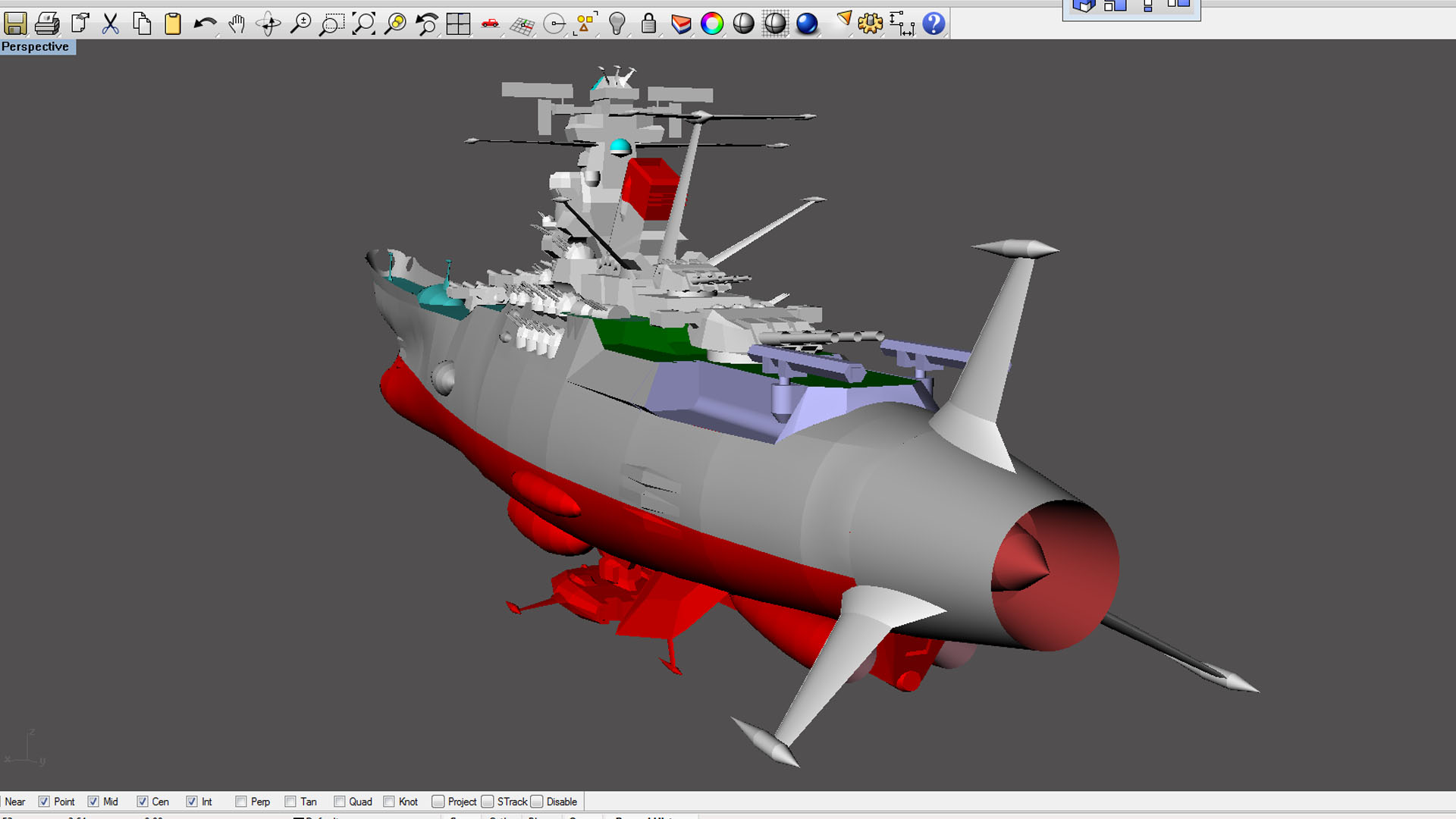
Task: Click the Zoom extents icon
Action: (363, 24)
